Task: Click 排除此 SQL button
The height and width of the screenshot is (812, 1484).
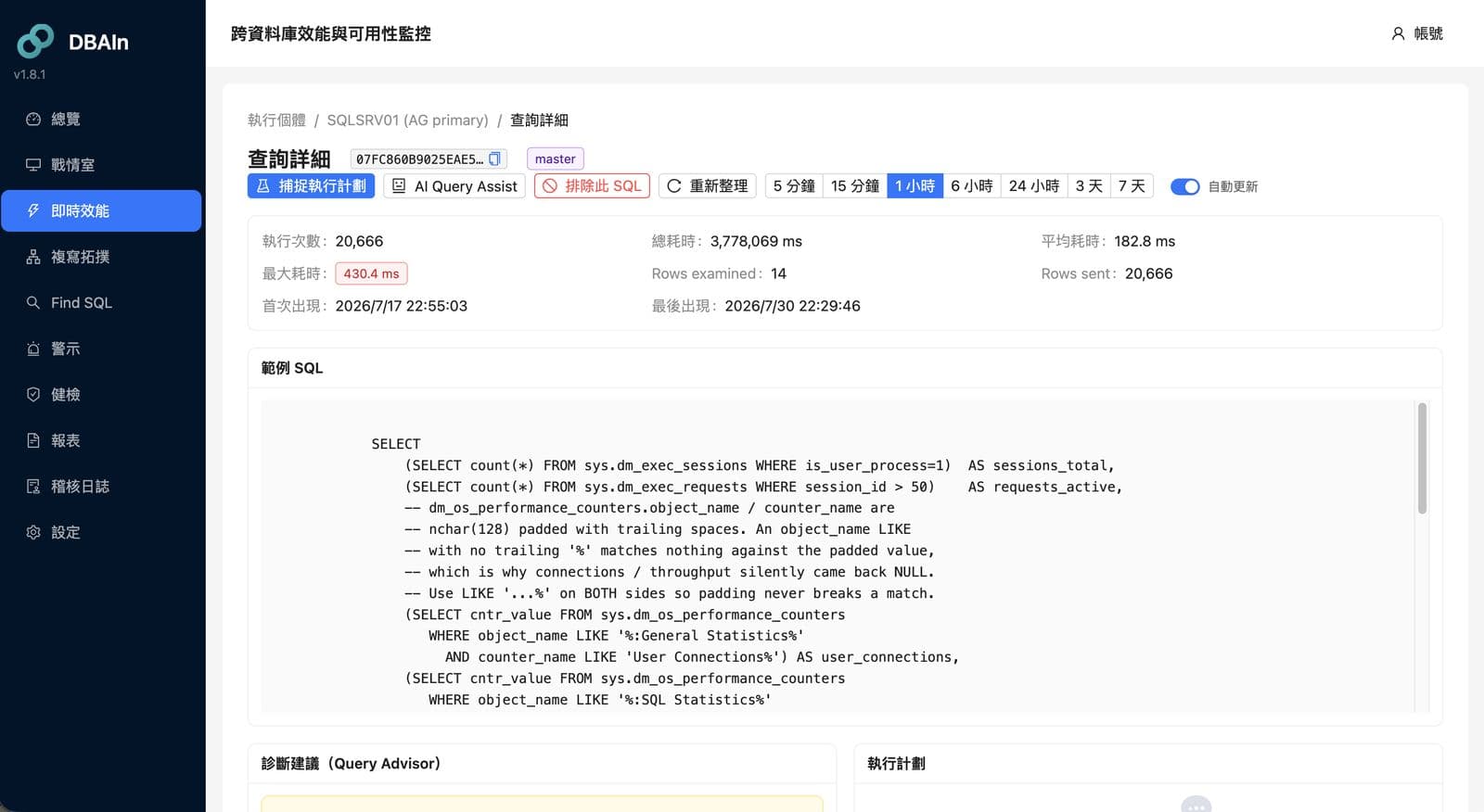Action: [592, 185]
